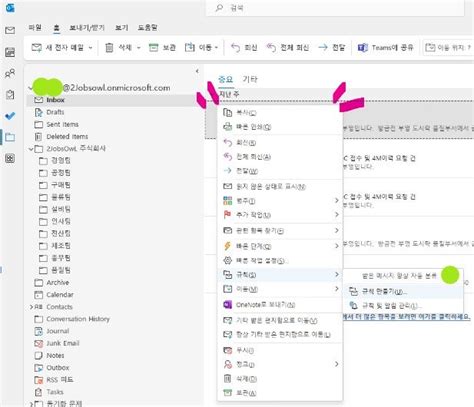Select the 보내기/받기 ribbon tab
The height and width of the screenshot is (407, 474).
coord(87,28)
